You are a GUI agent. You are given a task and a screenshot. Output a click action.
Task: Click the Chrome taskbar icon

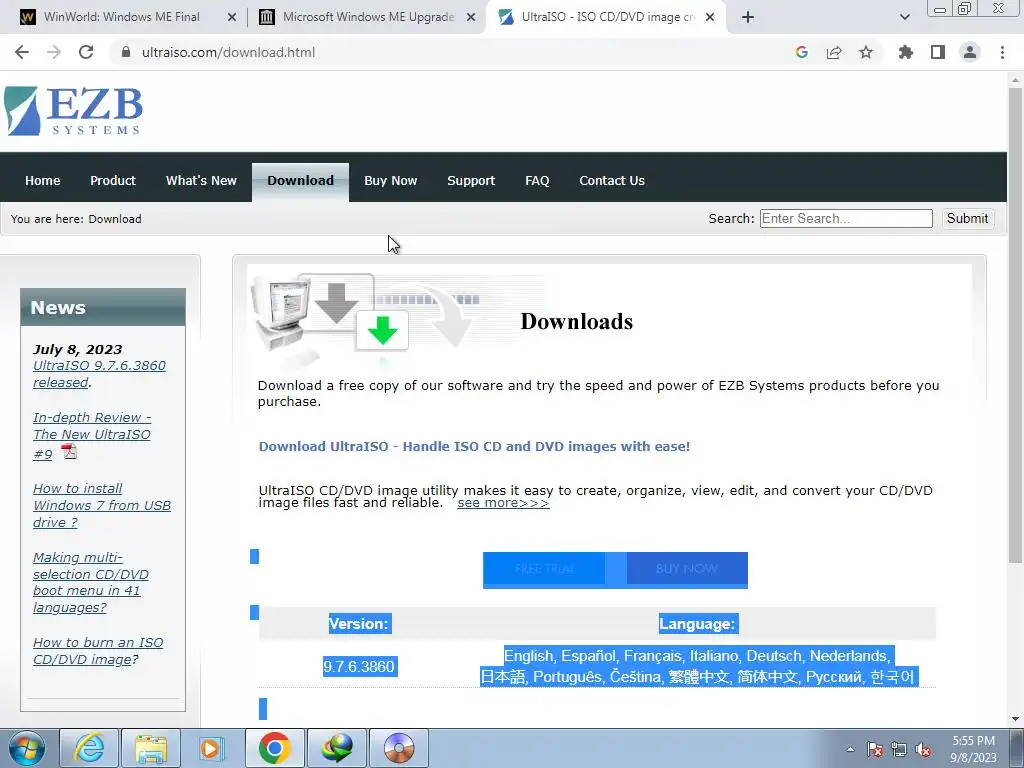(274, 748)
